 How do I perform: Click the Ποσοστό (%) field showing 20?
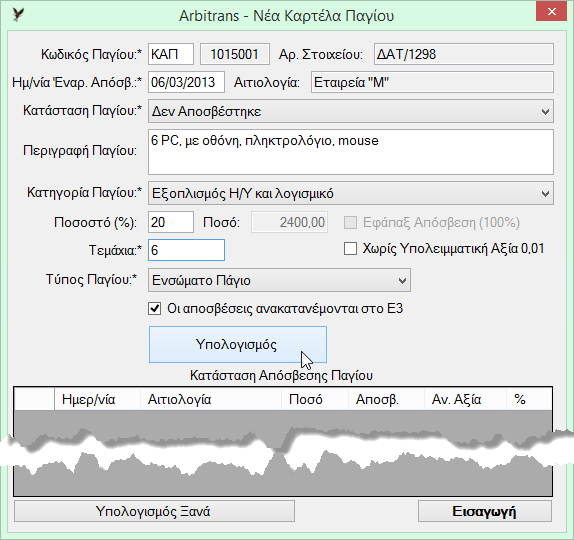click(x=171, y=222)
